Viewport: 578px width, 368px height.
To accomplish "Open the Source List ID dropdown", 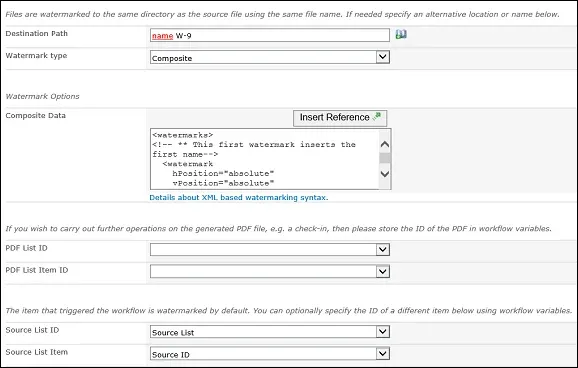I will (x=270, y=332).
